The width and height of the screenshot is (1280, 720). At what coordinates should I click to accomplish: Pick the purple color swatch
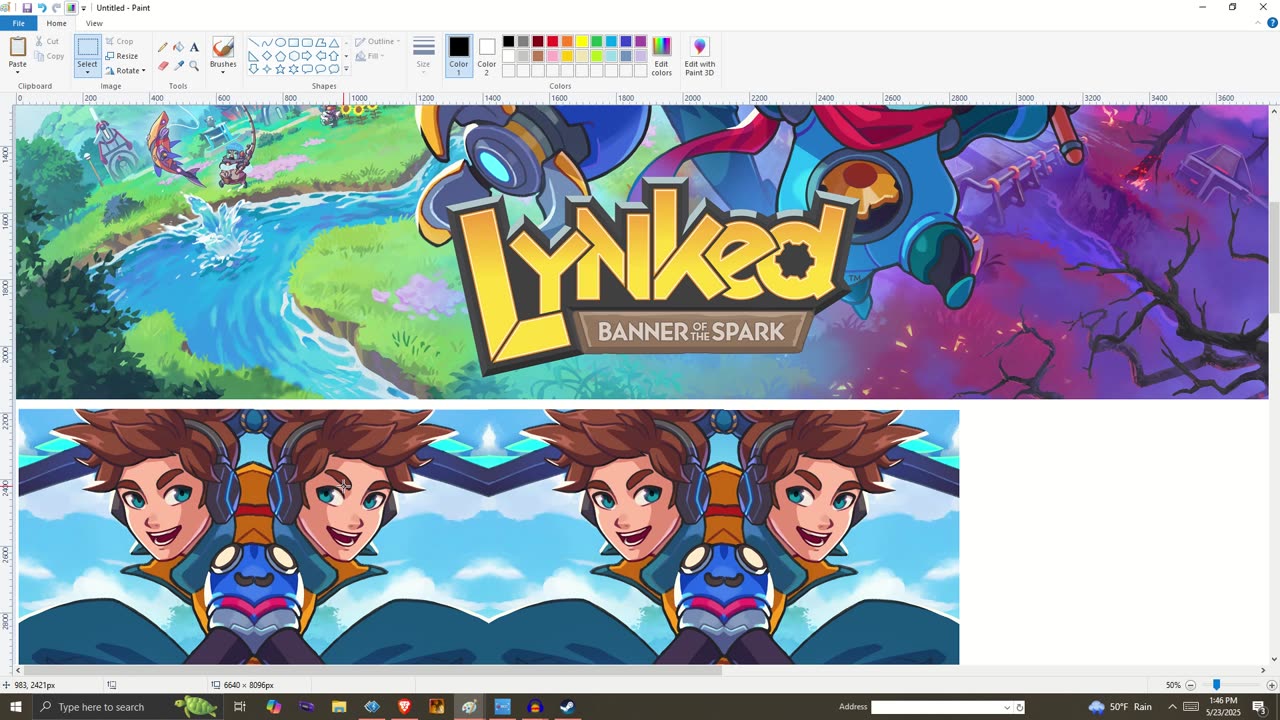click(x=641, y=42)
